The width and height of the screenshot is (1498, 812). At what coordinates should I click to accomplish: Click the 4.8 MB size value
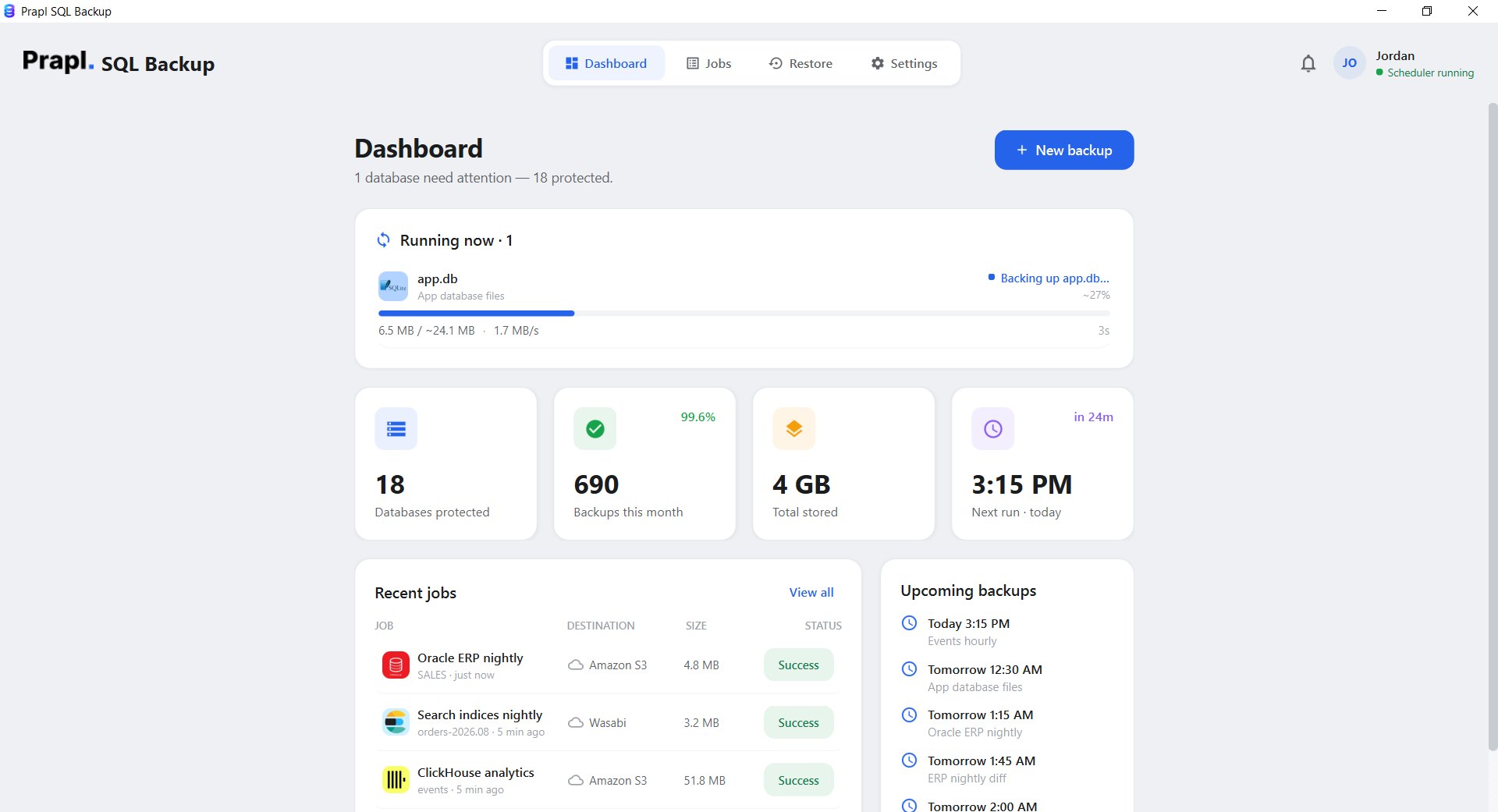701,665
